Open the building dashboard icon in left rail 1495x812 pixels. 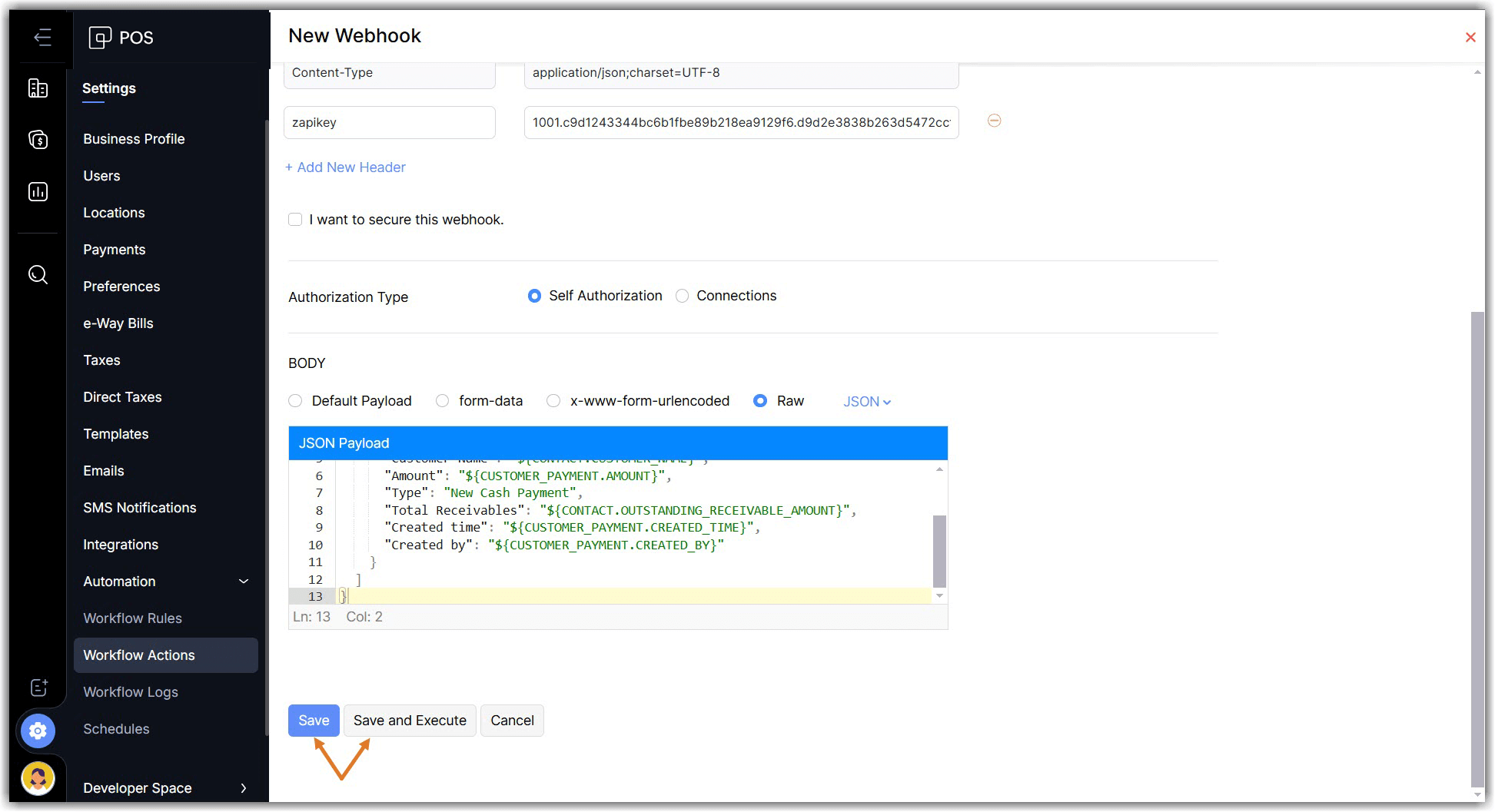(38, 88)
